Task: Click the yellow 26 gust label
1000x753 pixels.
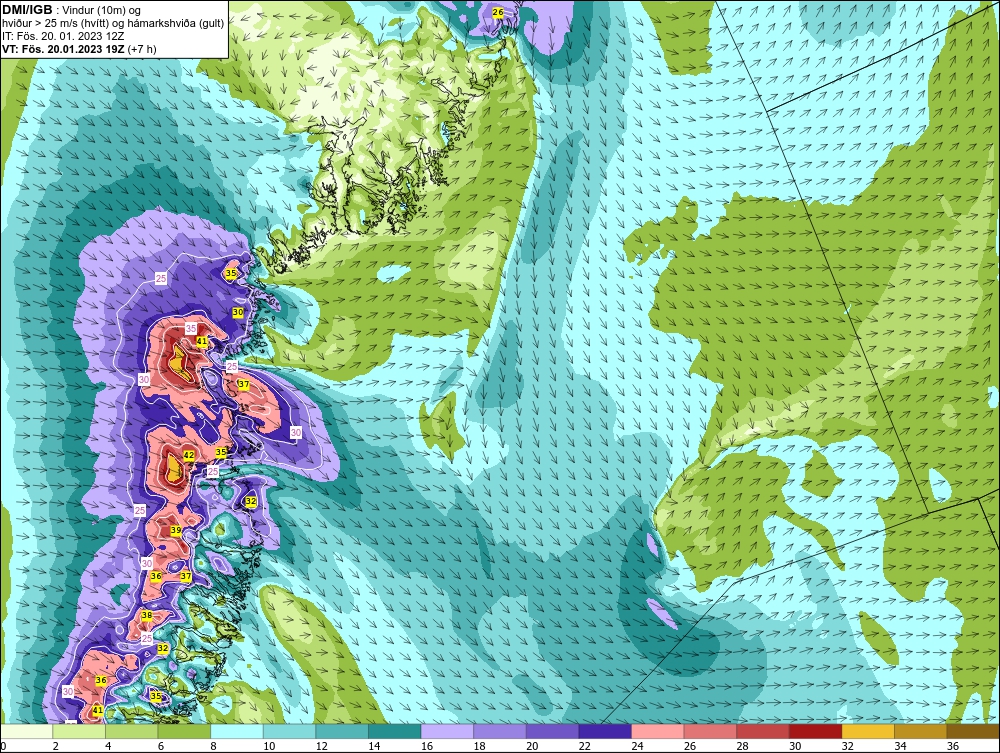Action: (498, 12)
